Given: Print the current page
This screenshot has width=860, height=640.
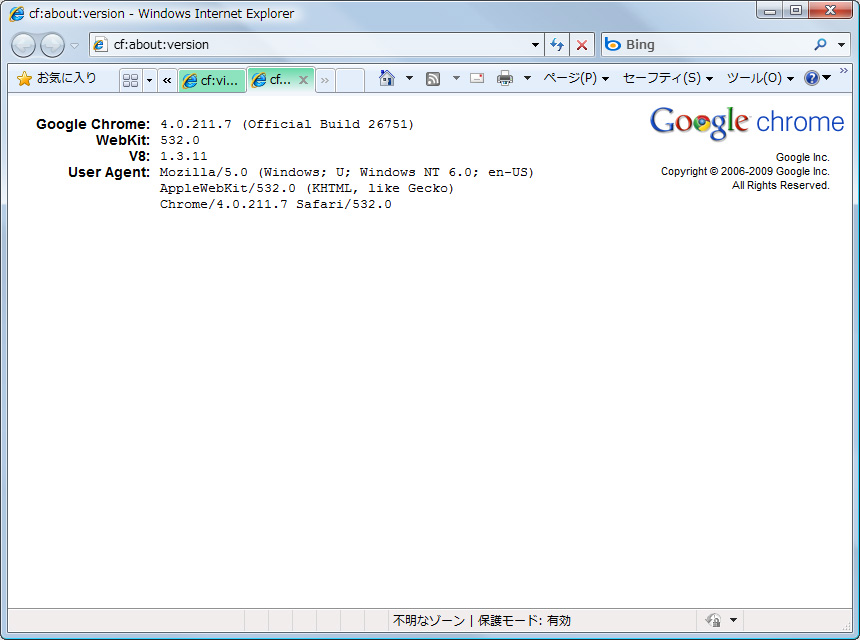Looking at the screenshot, I should (505, 77).
